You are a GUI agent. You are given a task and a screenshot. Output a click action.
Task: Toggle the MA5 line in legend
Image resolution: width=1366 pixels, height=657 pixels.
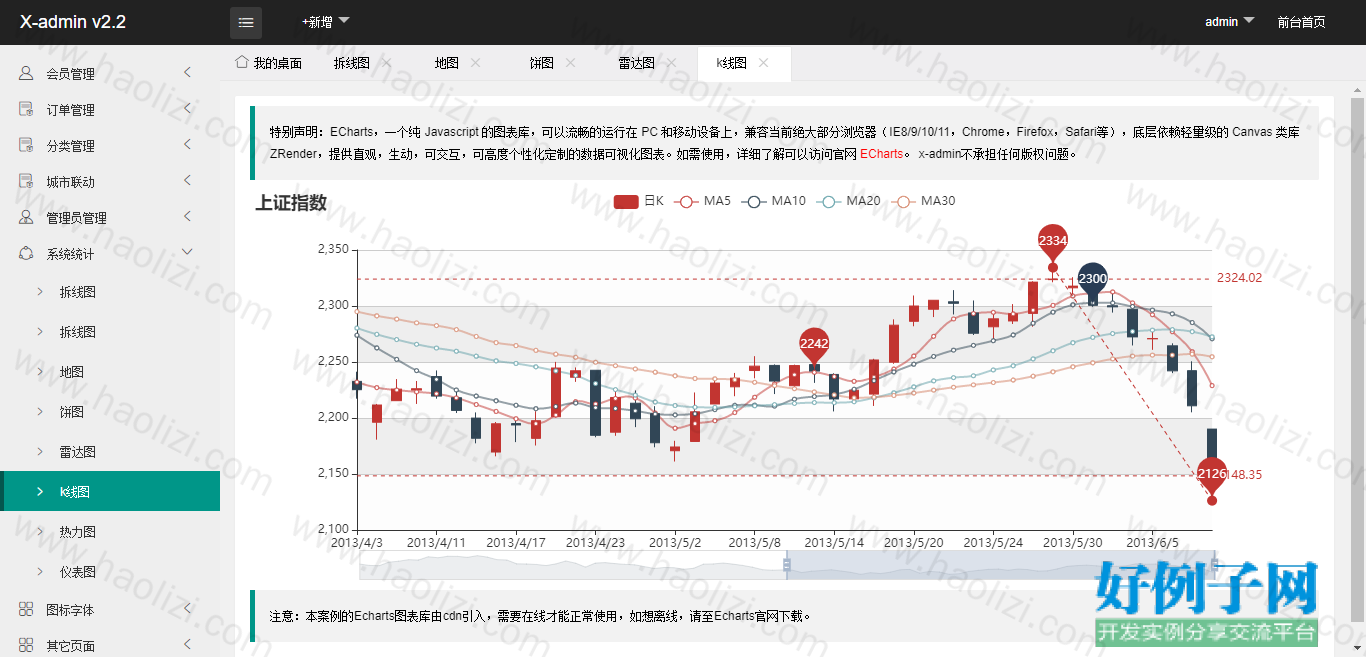(x=703, y=201)
